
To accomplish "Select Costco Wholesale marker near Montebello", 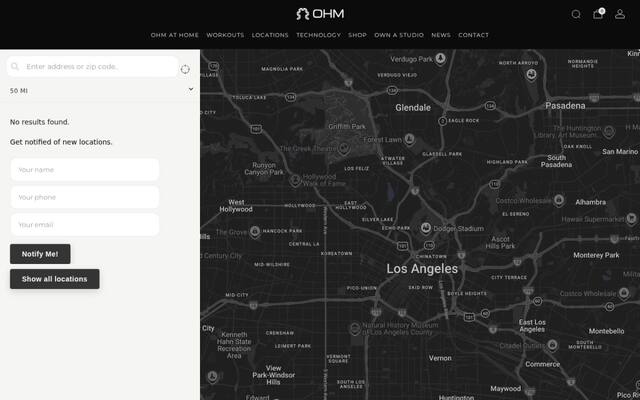I will coord(624,293).
